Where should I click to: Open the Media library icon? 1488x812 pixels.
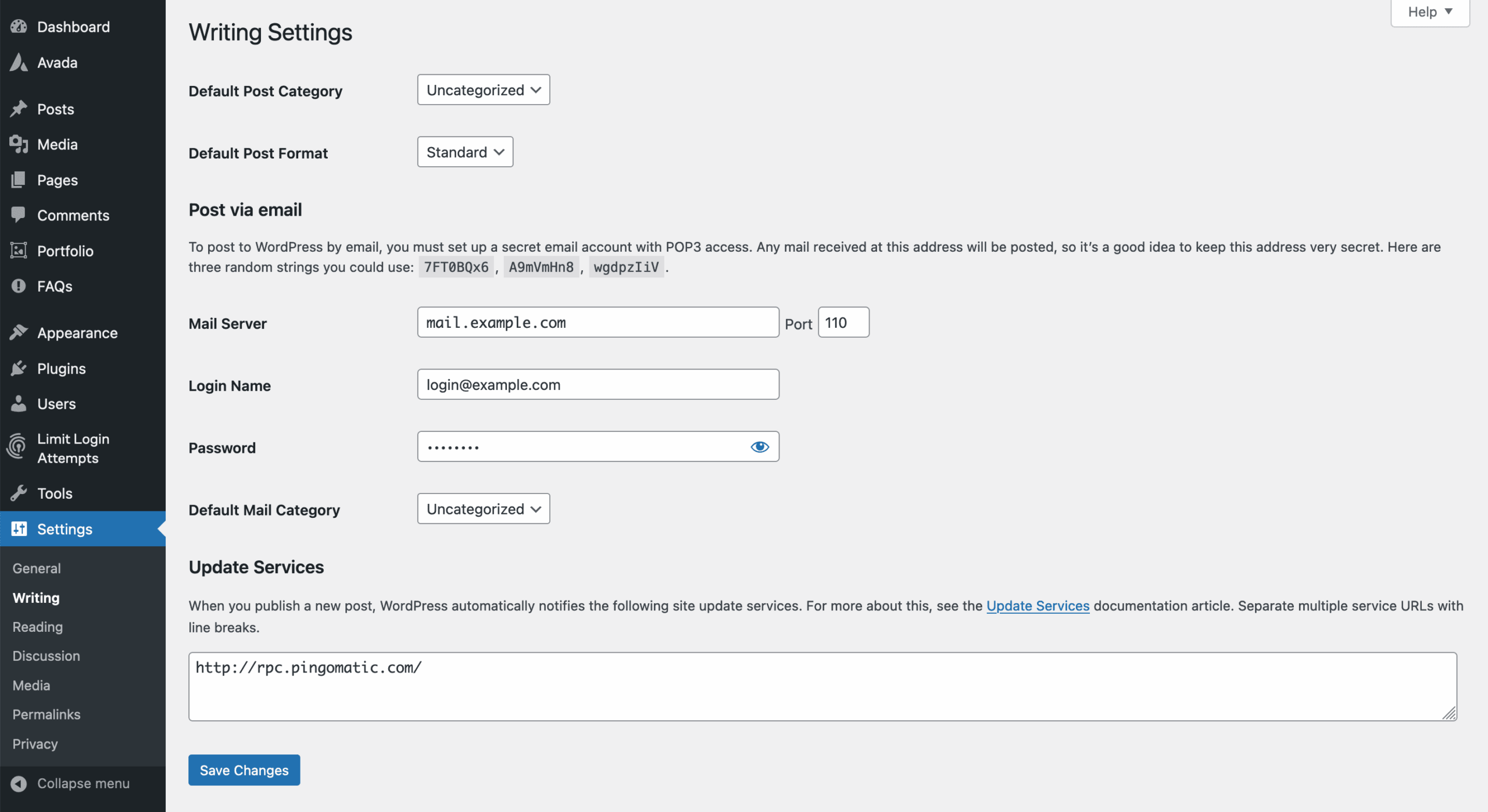[x=19, y=144]
